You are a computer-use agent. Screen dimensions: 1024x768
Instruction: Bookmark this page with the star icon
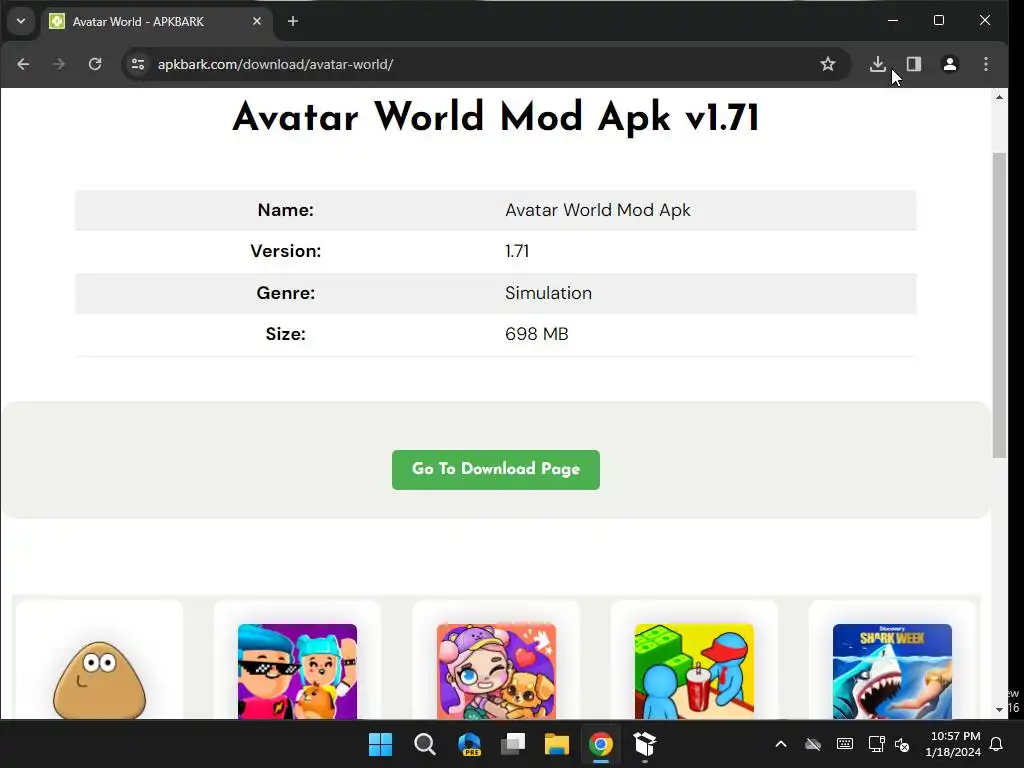828,64
